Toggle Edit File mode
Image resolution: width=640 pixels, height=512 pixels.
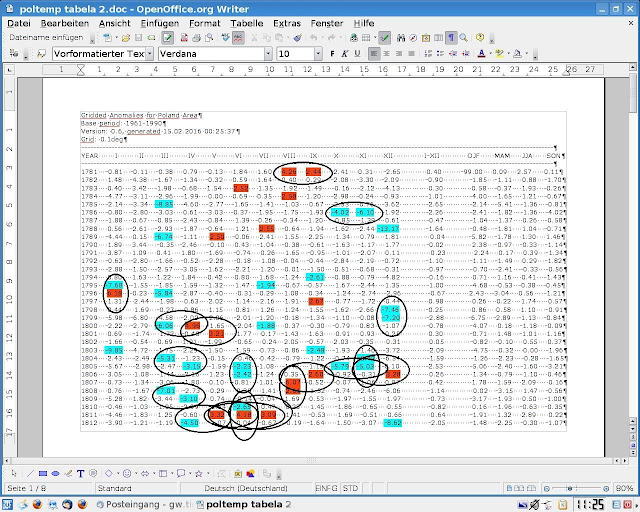167,38
